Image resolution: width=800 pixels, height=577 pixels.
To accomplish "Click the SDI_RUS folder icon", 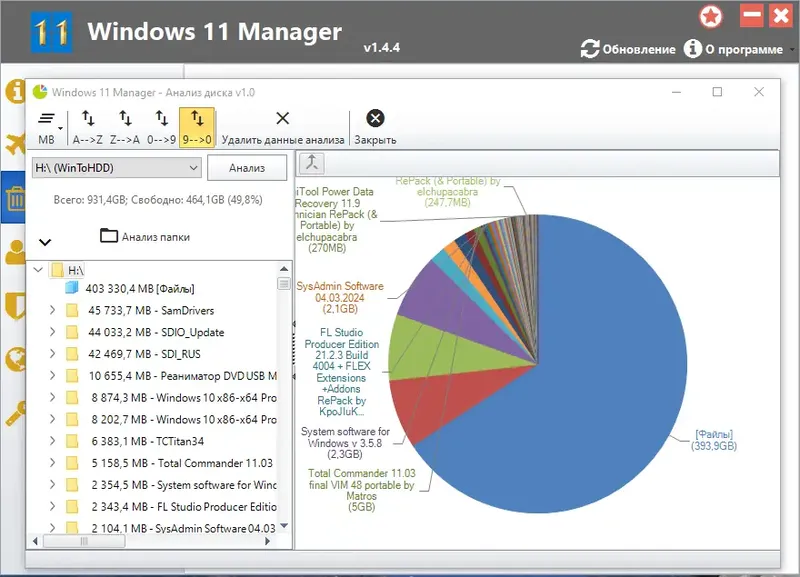I will click(72, 354).
